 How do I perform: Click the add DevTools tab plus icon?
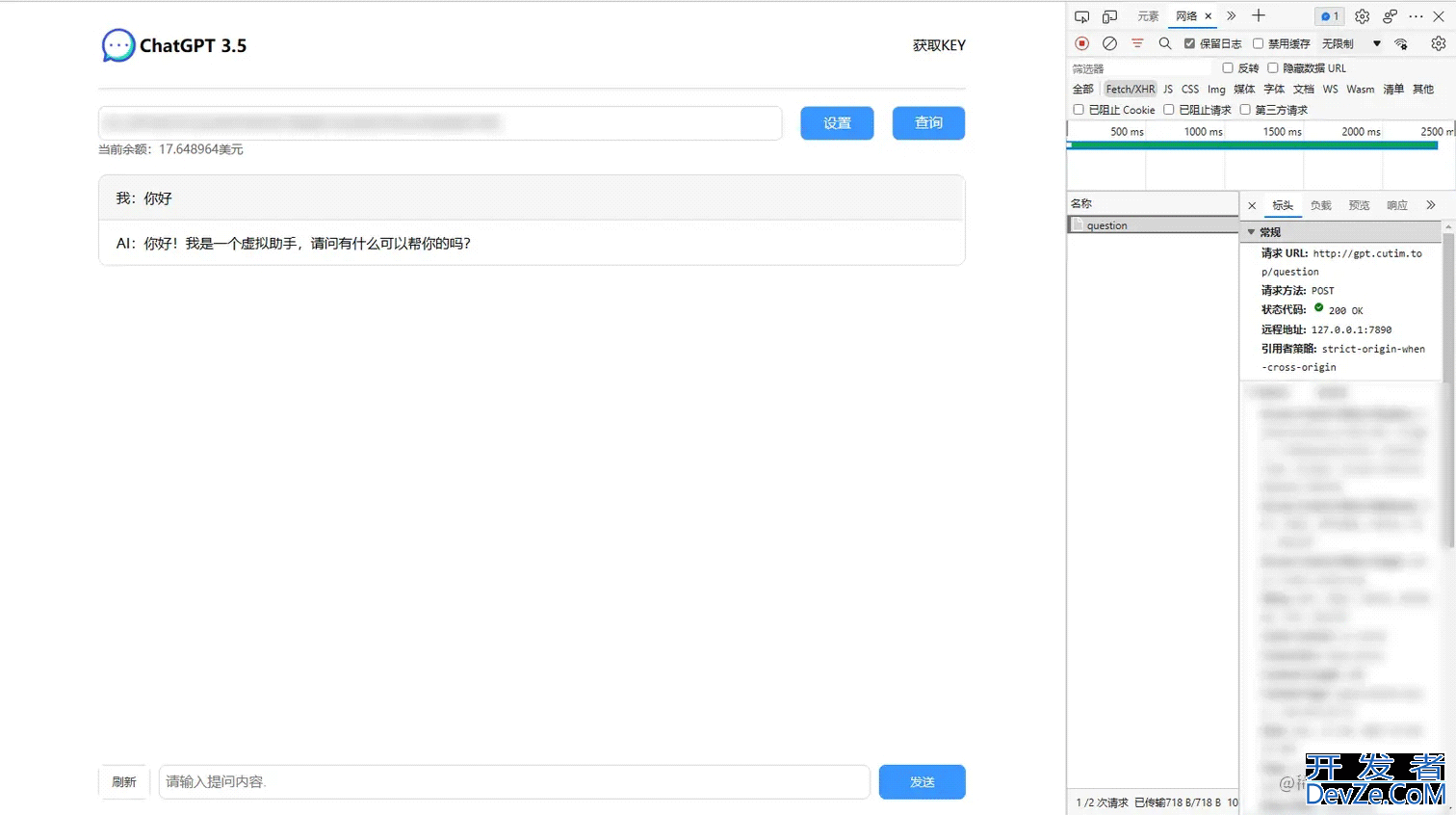[1258, 15]
